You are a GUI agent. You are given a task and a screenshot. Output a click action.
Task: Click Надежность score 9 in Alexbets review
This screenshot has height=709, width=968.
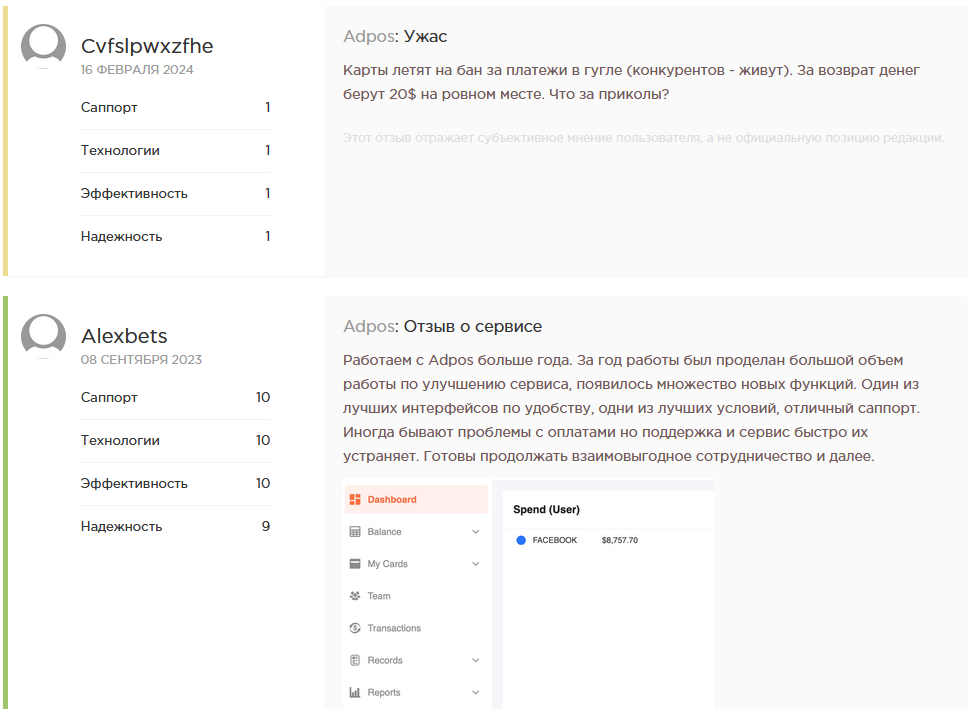(265, 527)
